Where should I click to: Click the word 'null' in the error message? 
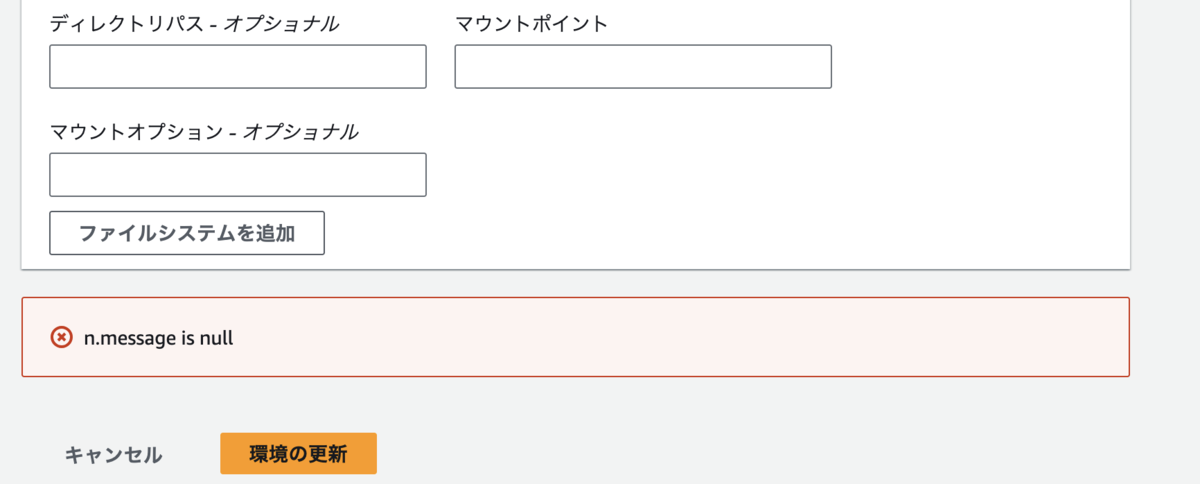[x=217, y=338]
